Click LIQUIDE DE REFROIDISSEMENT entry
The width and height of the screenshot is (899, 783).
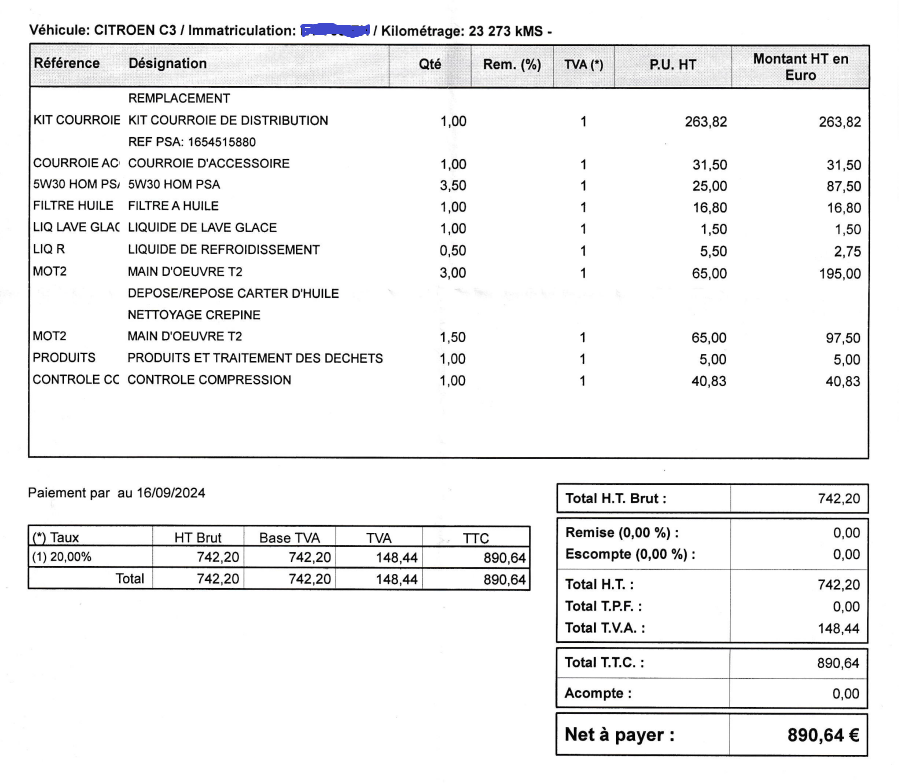point(224,250)
